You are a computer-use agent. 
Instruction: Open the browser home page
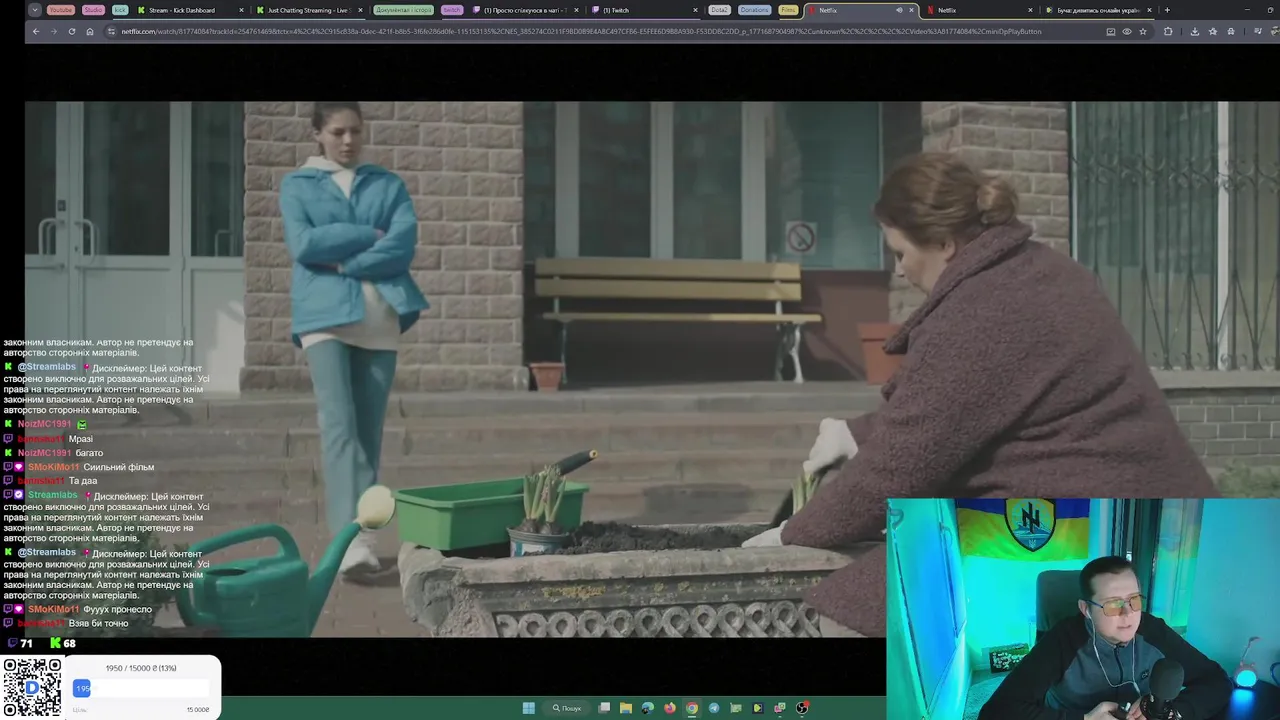click(x=90, y=31)
